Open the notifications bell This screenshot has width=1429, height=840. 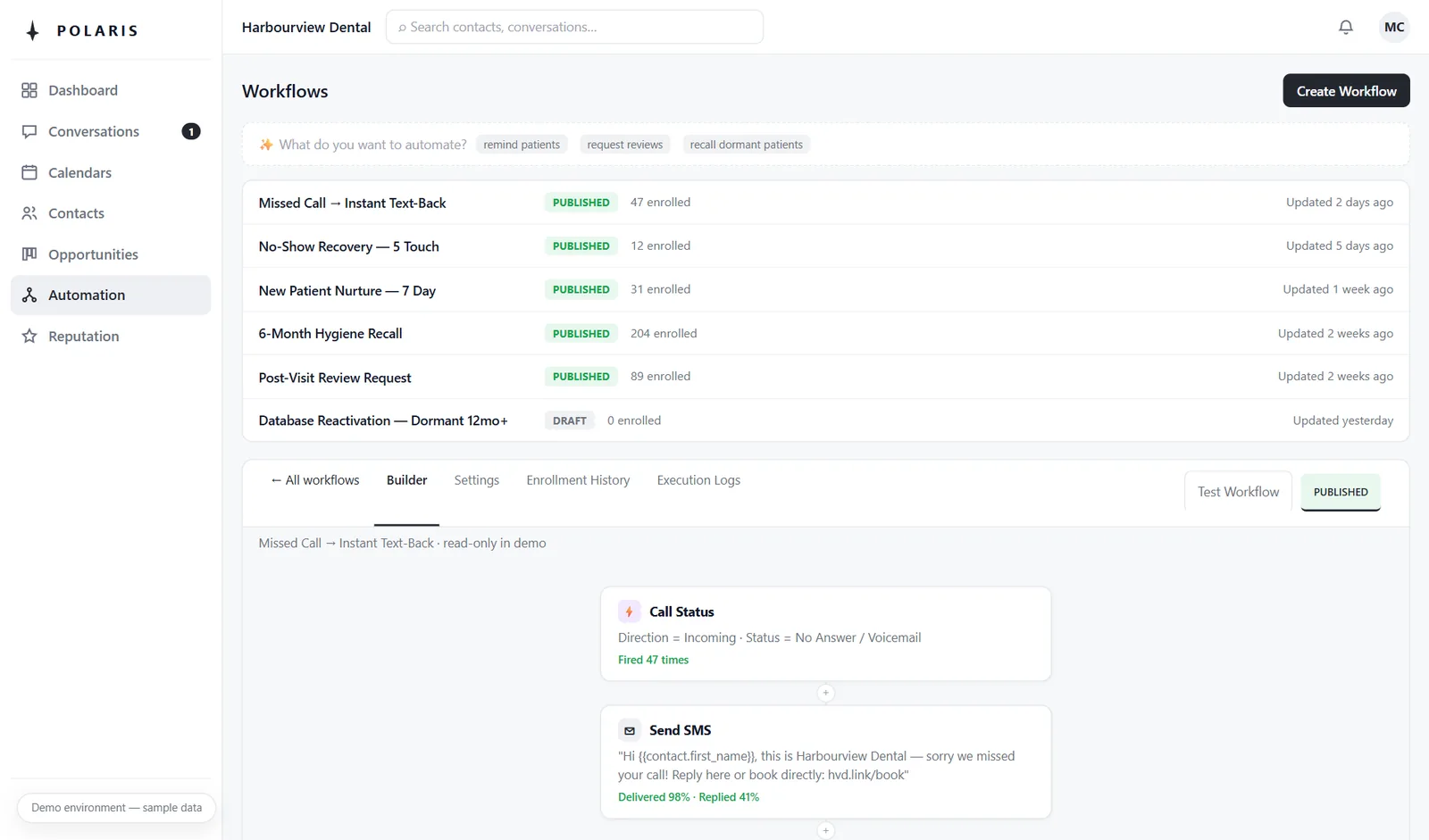pyautogui.click(x=1346, y=27)
